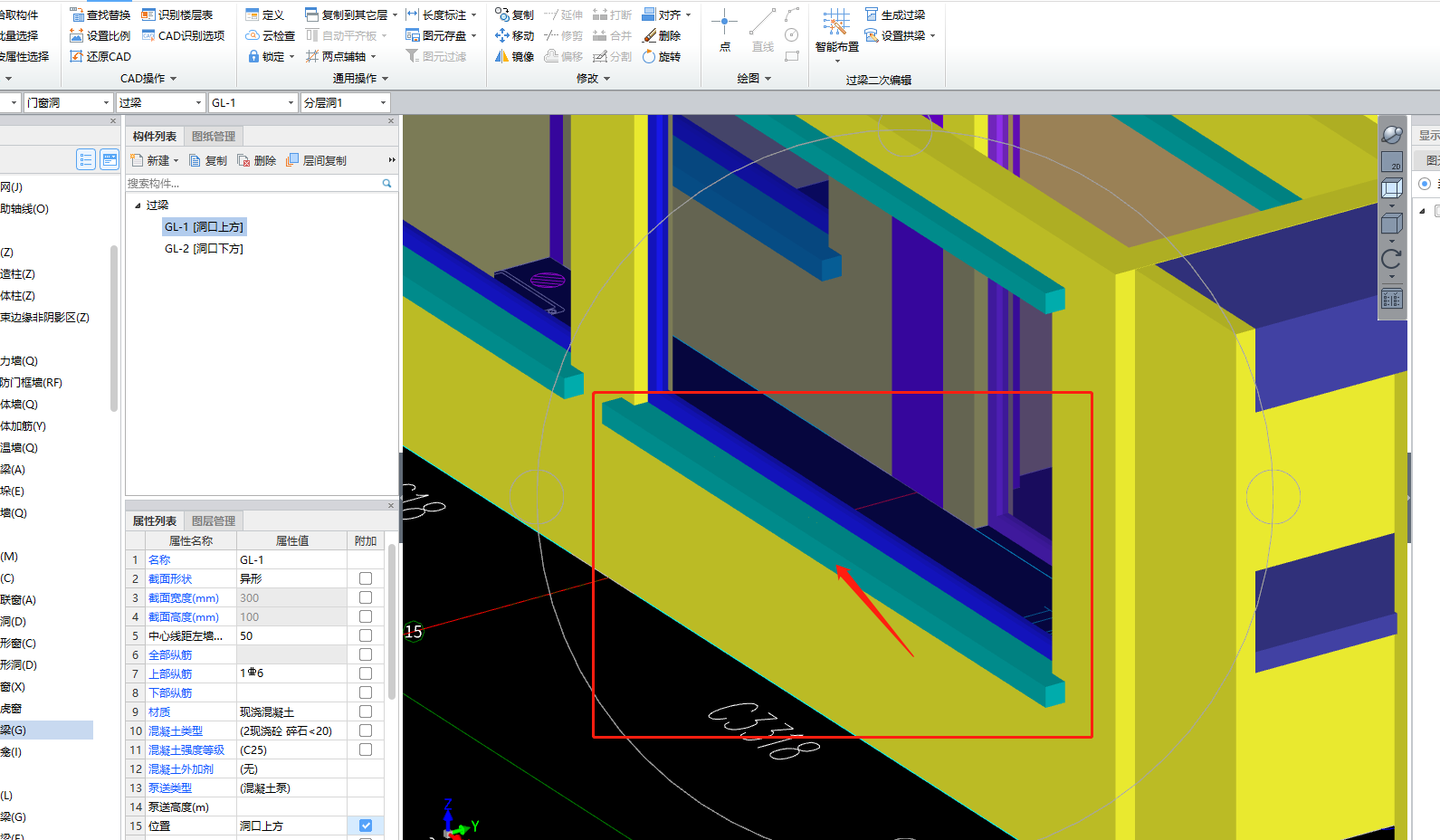Select the 镜像 mirror tool
Screen dimensions: 1440x840
coord(514,56)
